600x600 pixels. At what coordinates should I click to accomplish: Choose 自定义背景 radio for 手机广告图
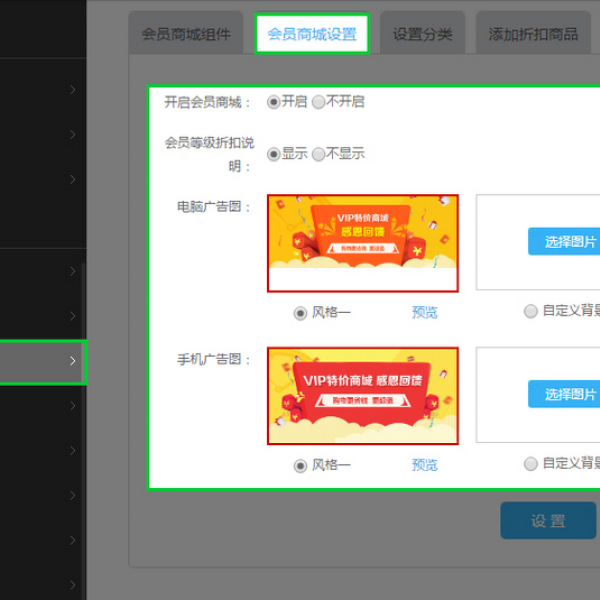click(x=531, y=463)
